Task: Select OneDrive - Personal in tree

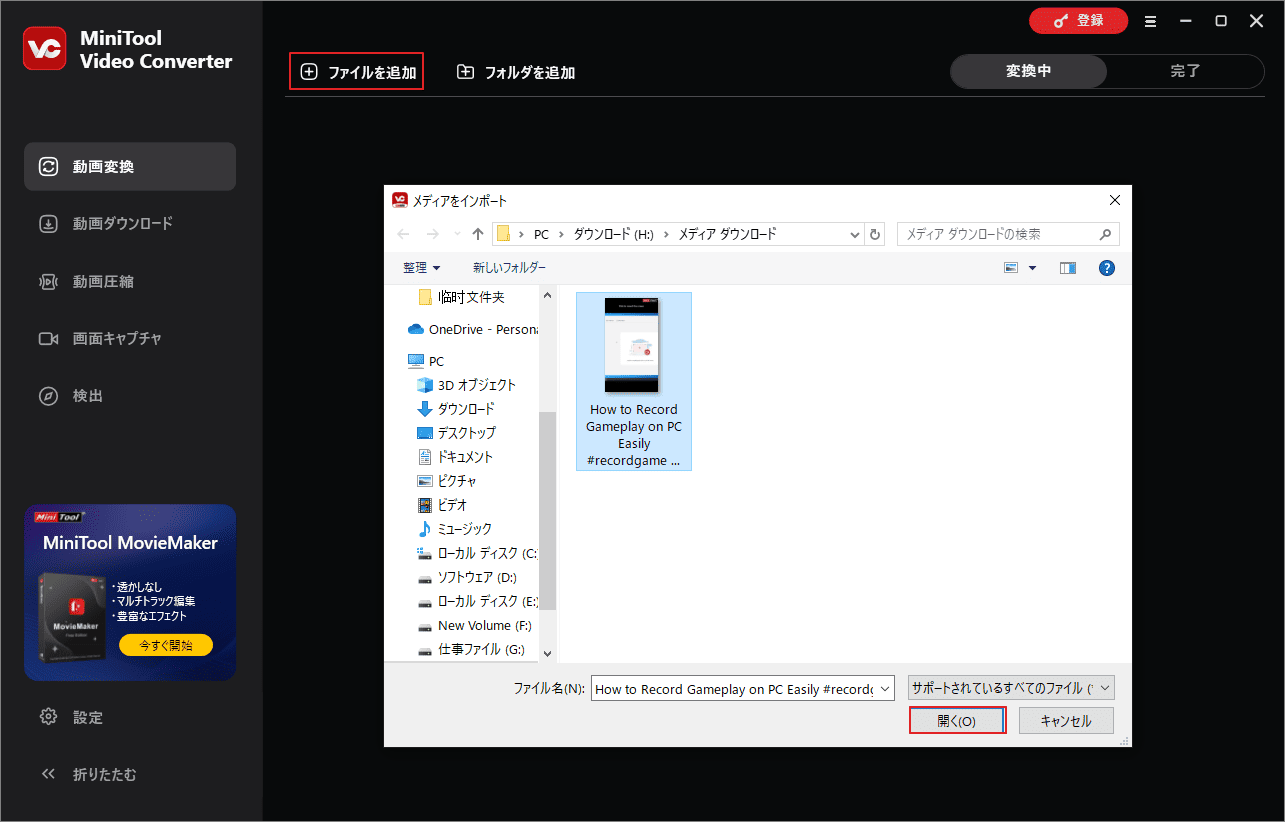Action: coord(472,329)
